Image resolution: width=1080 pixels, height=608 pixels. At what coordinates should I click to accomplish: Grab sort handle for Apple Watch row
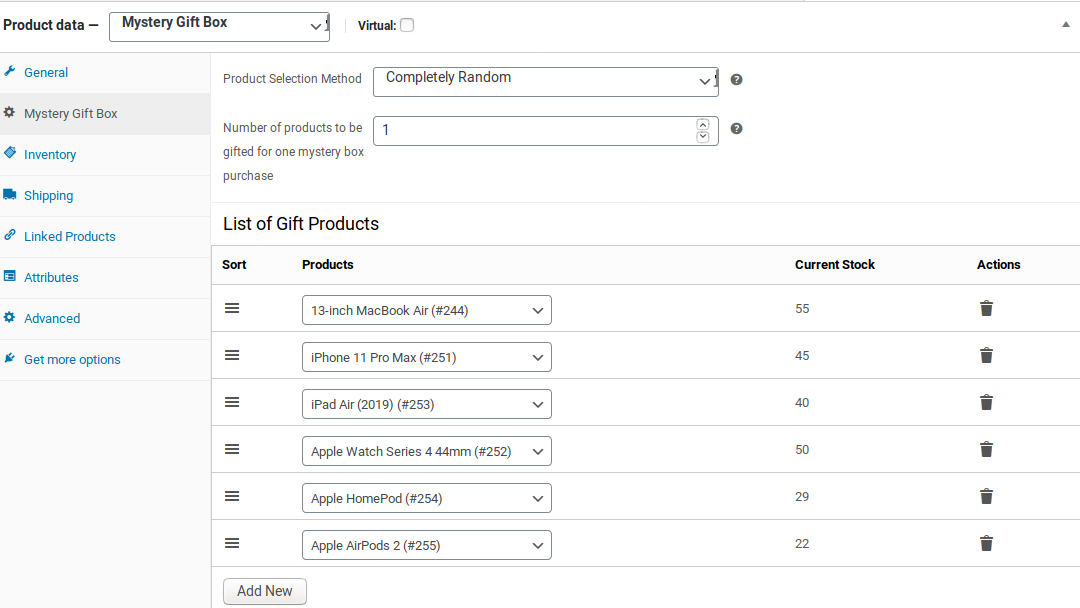coord(232,450)
